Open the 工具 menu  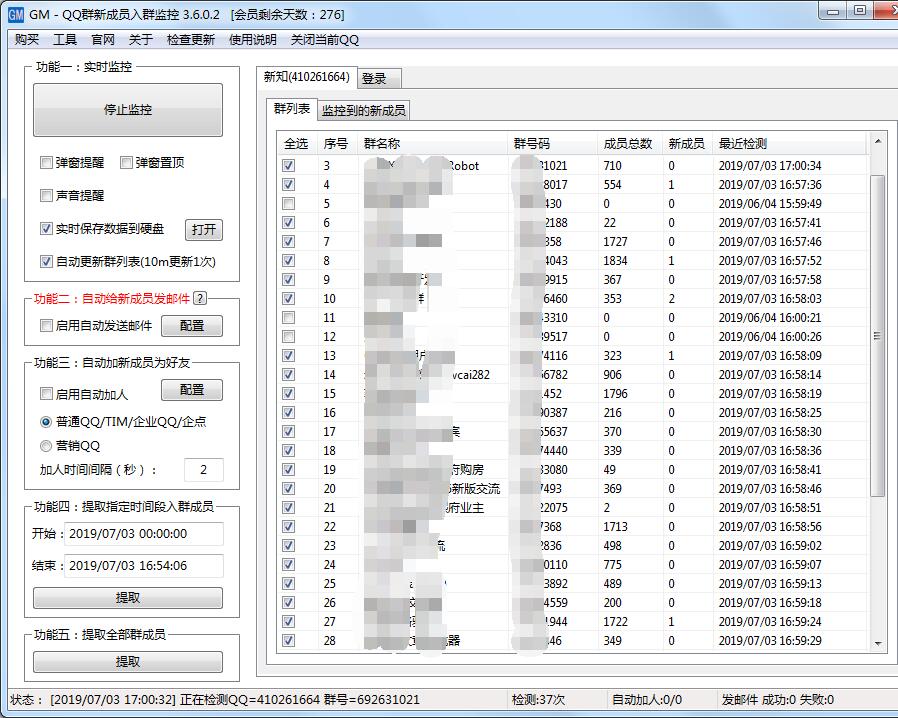tap(65, 40)
